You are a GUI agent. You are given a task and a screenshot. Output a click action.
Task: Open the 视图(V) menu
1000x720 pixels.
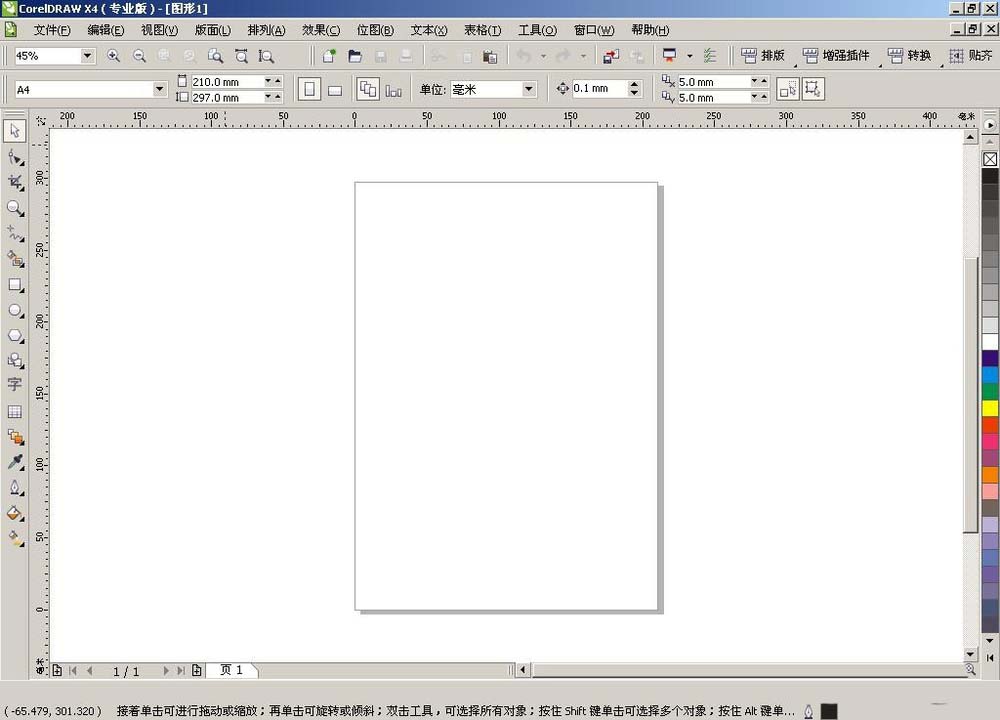[159, 30]
